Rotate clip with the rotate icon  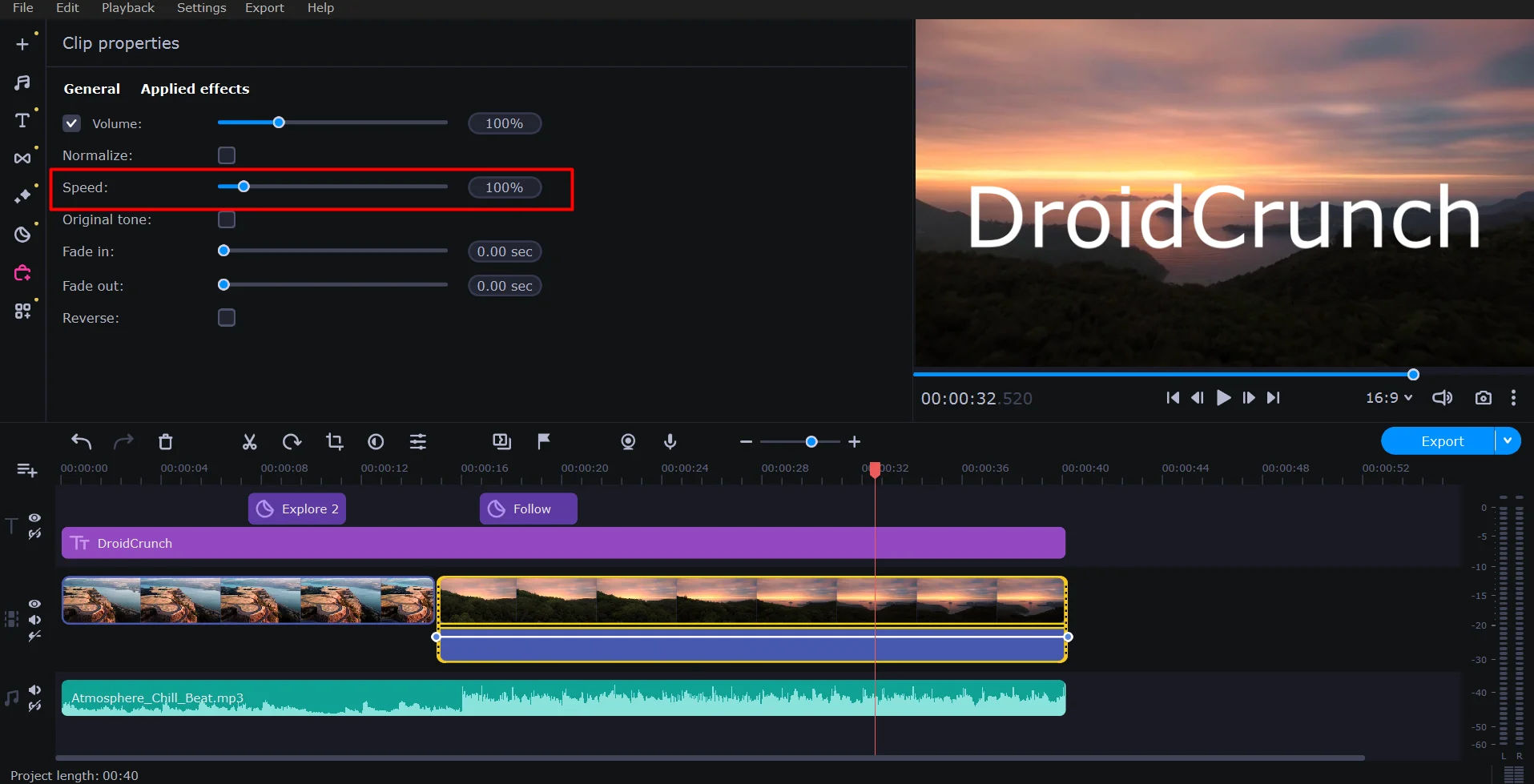click(292, 441)
